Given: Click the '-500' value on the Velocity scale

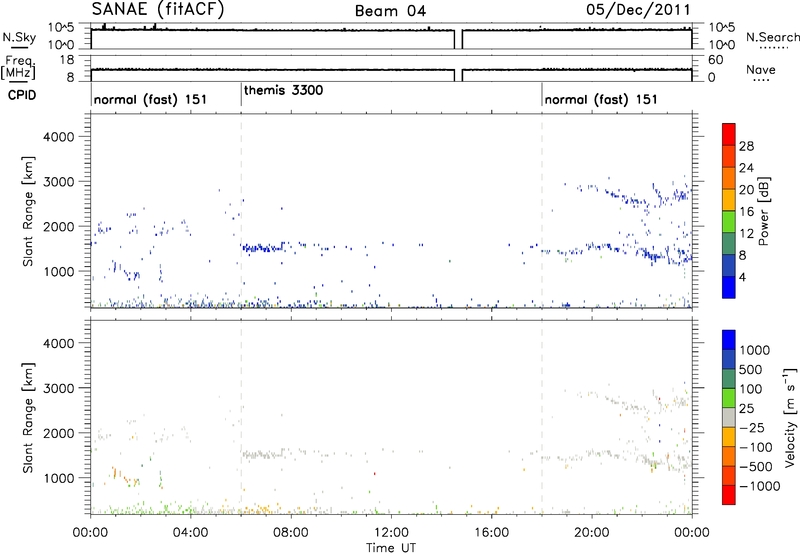Looking at the screenshot, I should tap(756, 467).
